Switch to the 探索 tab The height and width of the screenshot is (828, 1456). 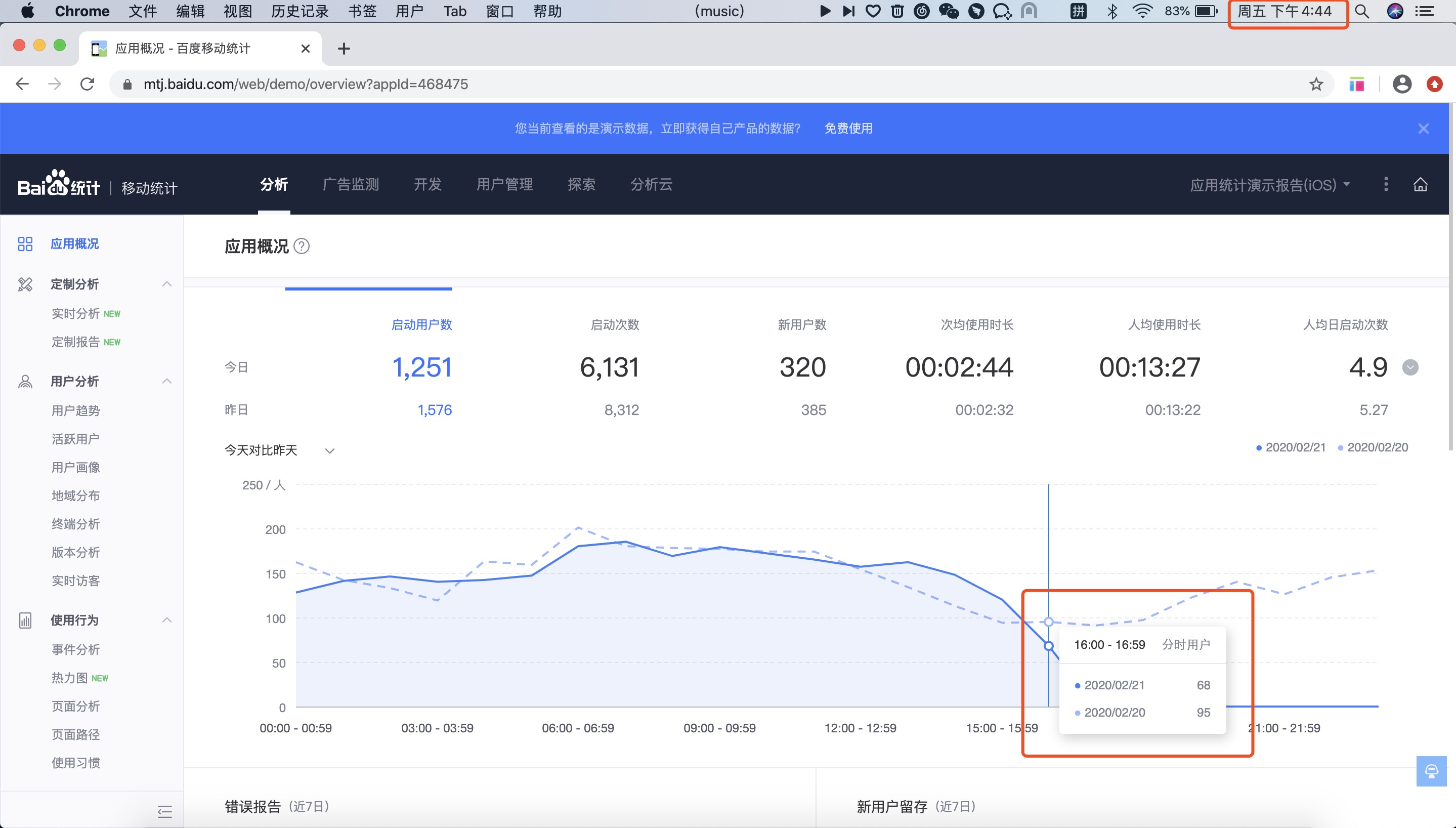click(581, 184)
